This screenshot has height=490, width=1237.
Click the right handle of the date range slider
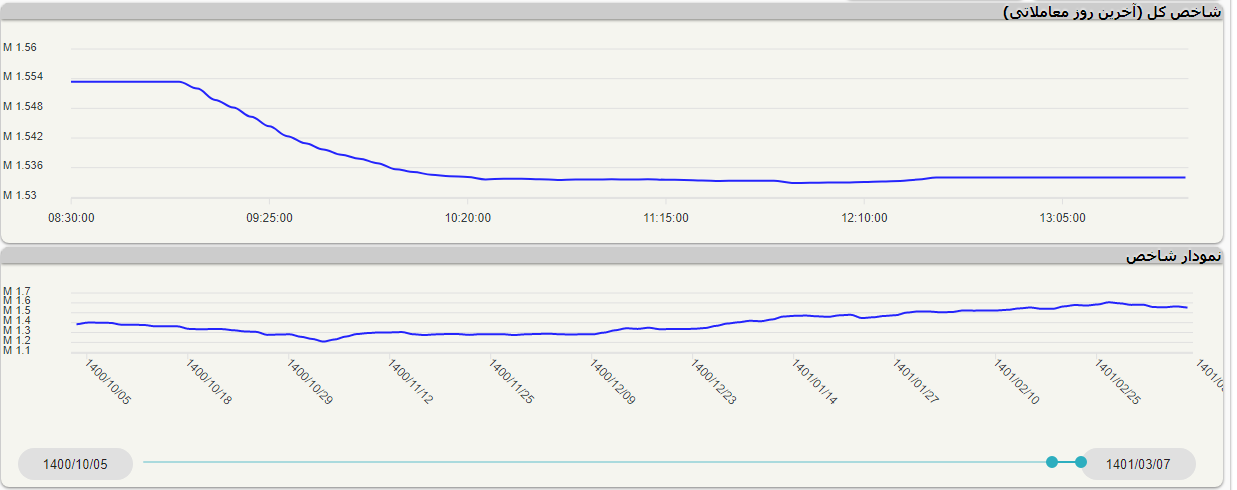1080,462
